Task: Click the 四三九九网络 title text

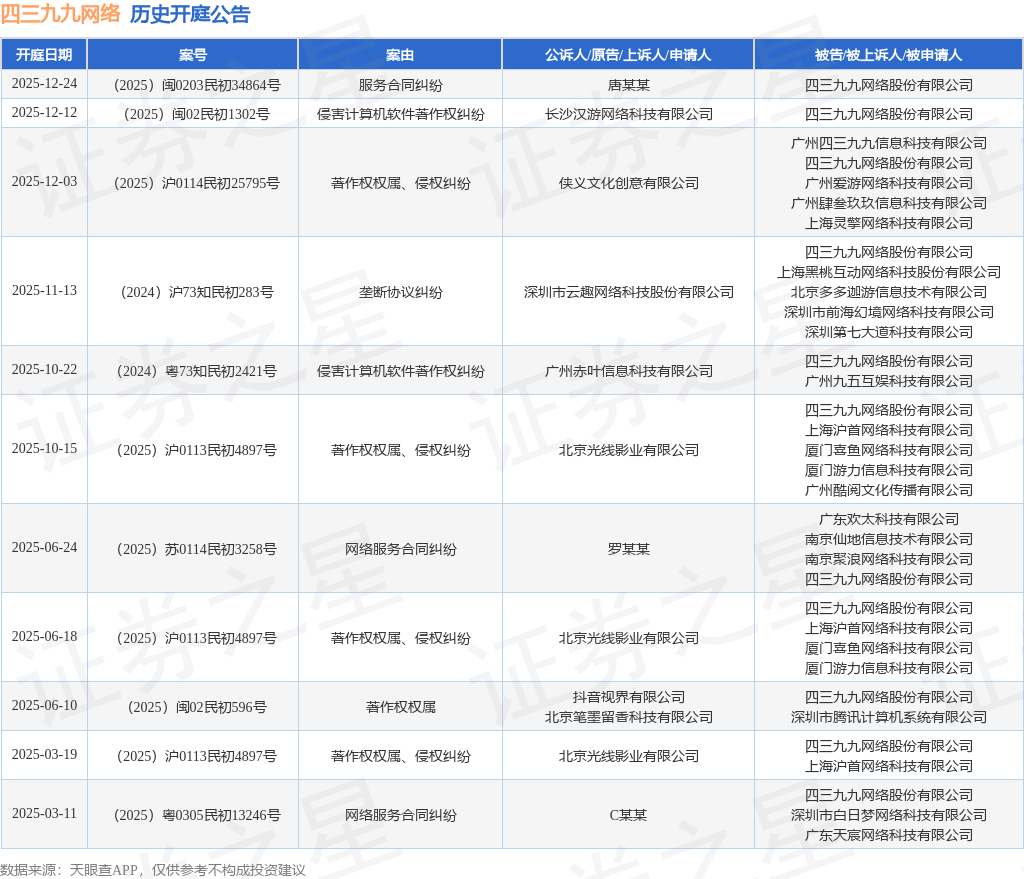Action: coord(61,14)
